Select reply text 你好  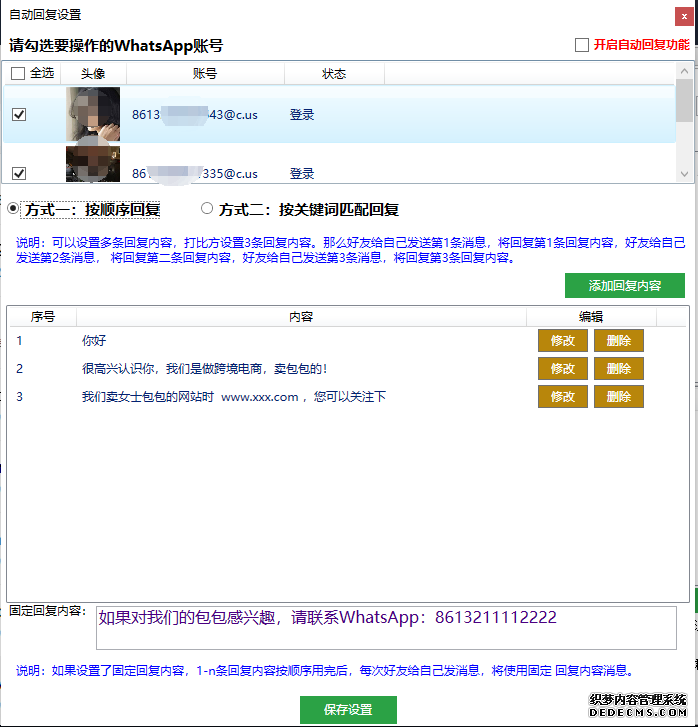coord(94,341)
